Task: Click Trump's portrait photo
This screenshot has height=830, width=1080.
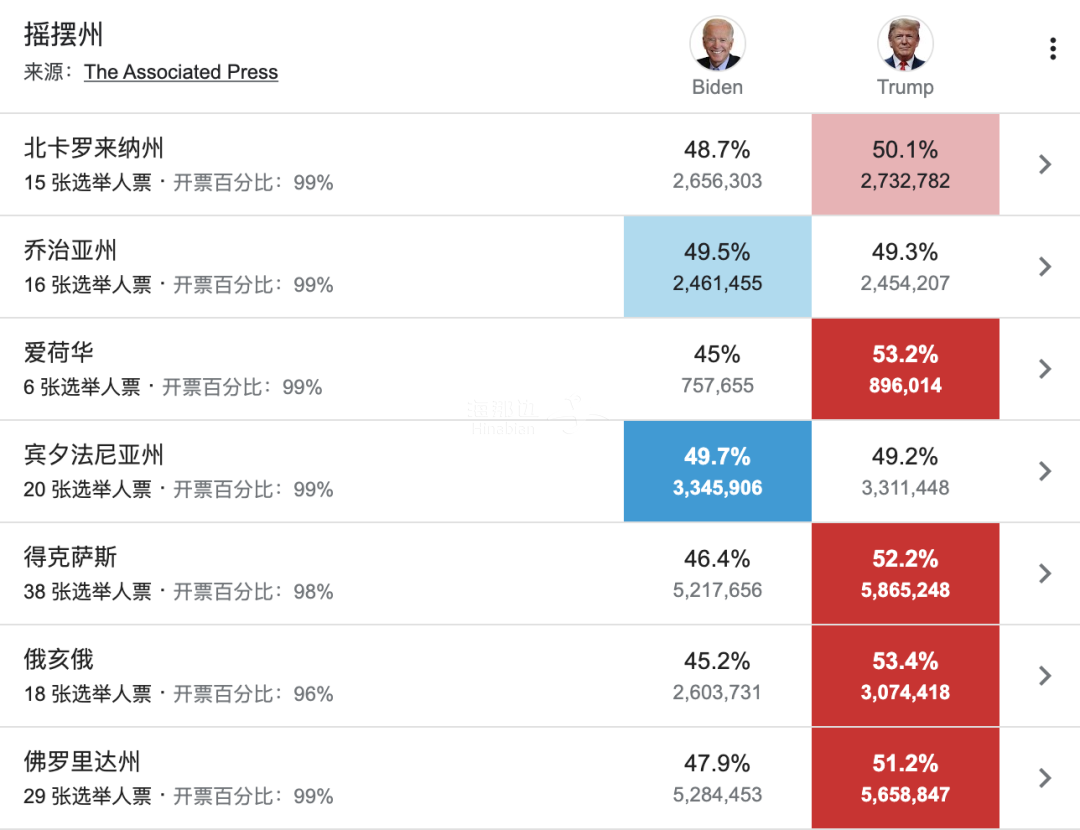Action: click(905, 44)
